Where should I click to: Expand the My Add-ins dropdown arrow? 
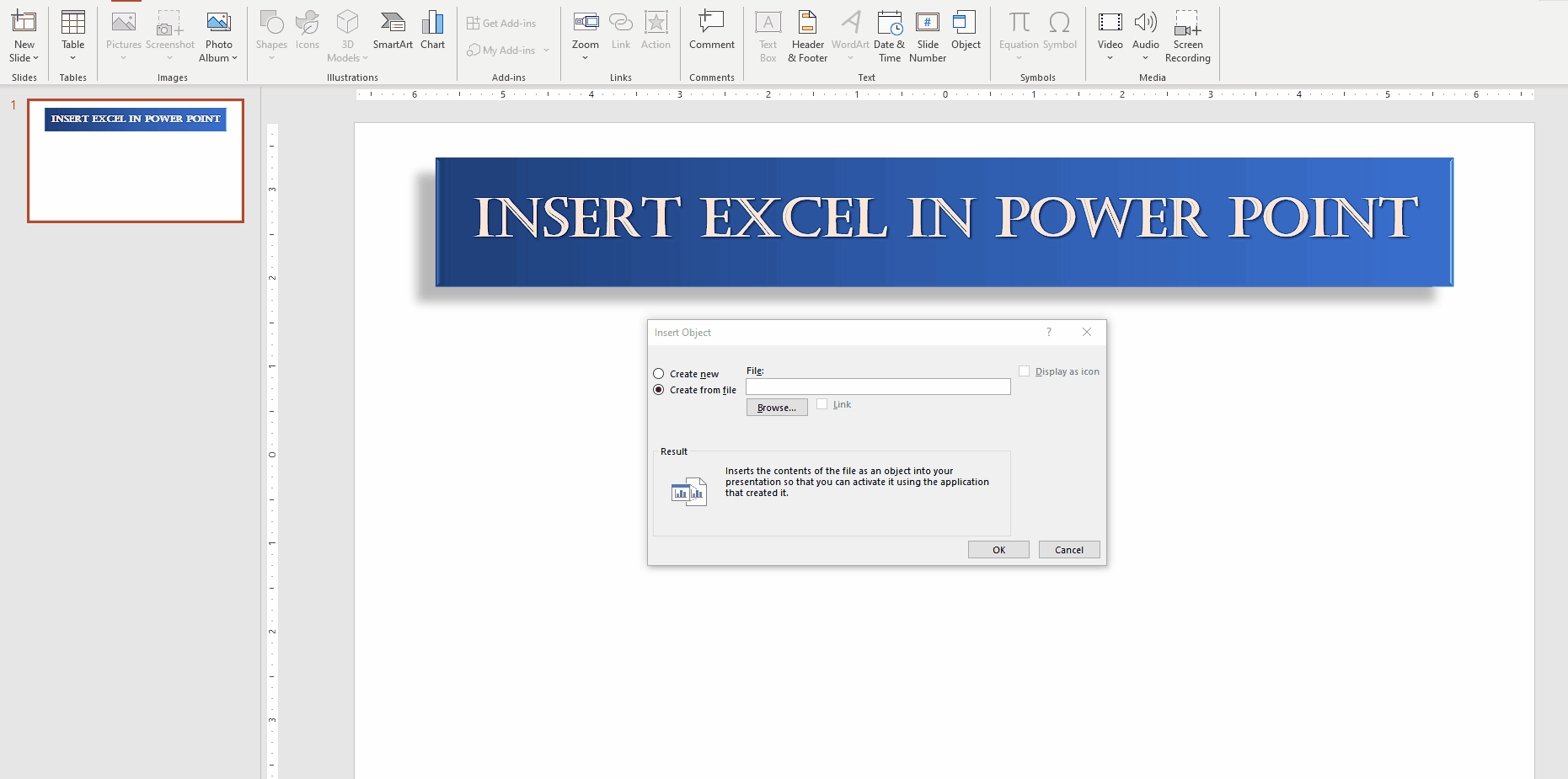tap(547, 51)
